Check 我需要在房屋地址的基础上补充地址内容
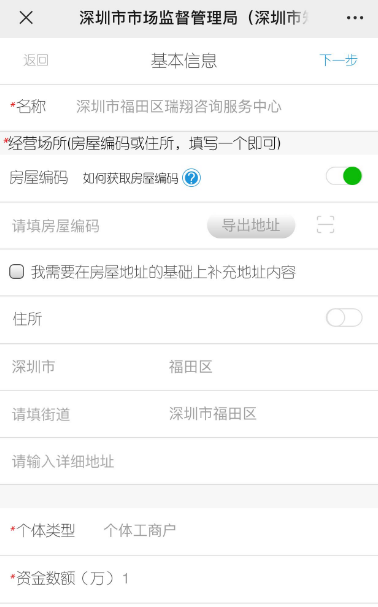The image size is (378, 607). coord(17,272)
